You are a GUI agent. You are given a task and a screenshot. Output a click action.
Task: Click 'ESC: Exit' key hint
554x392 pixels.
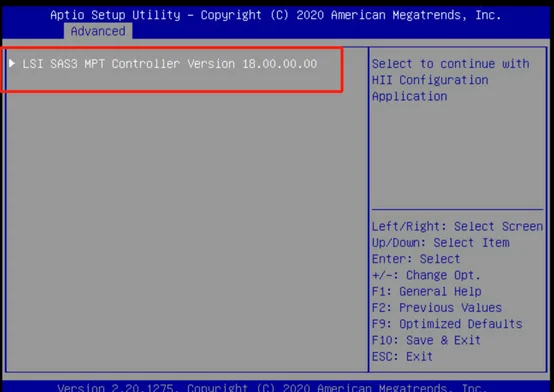pos(402,356)
